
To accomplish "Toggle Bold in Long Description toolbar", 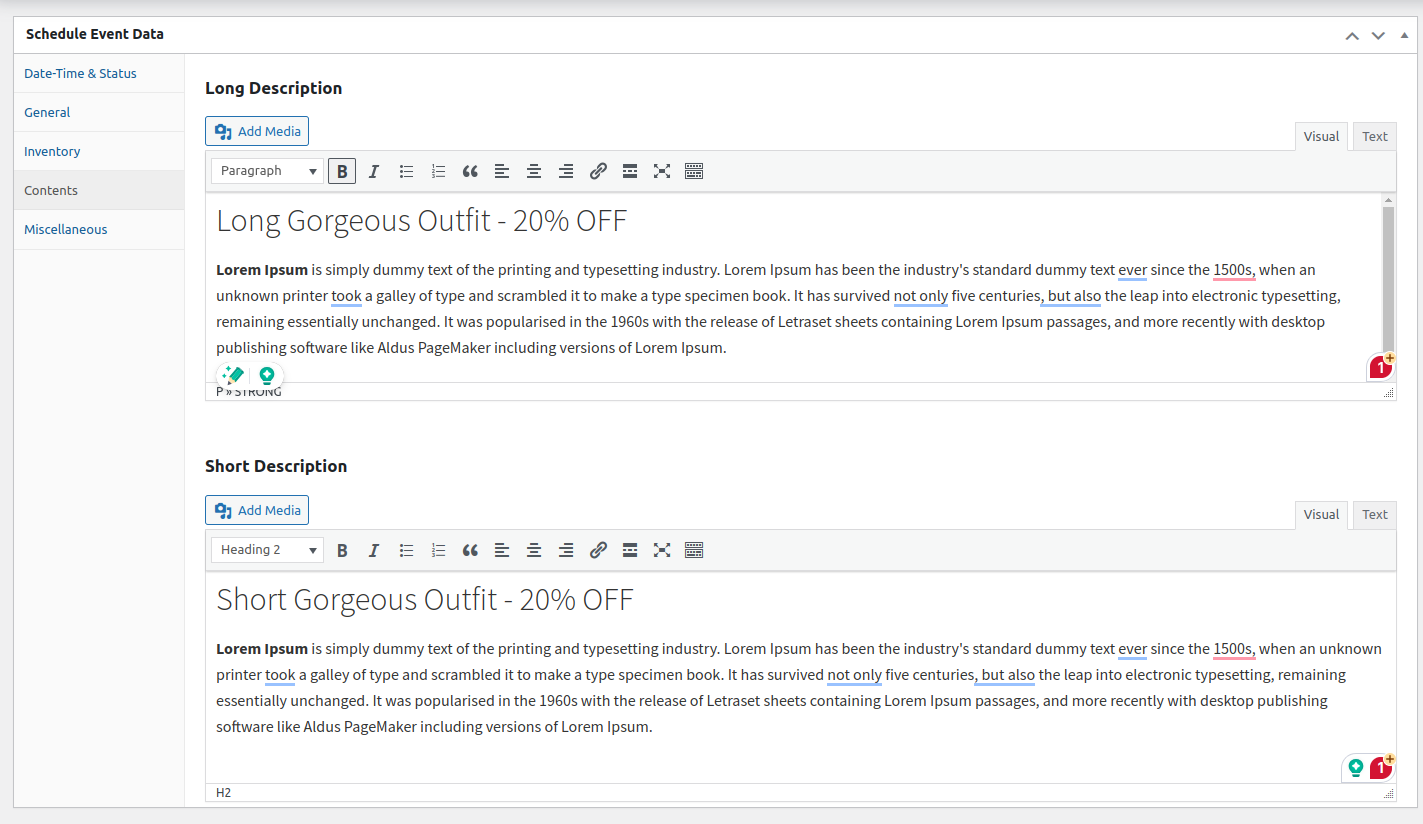I will pyautogui.click(x=342, y=171).
